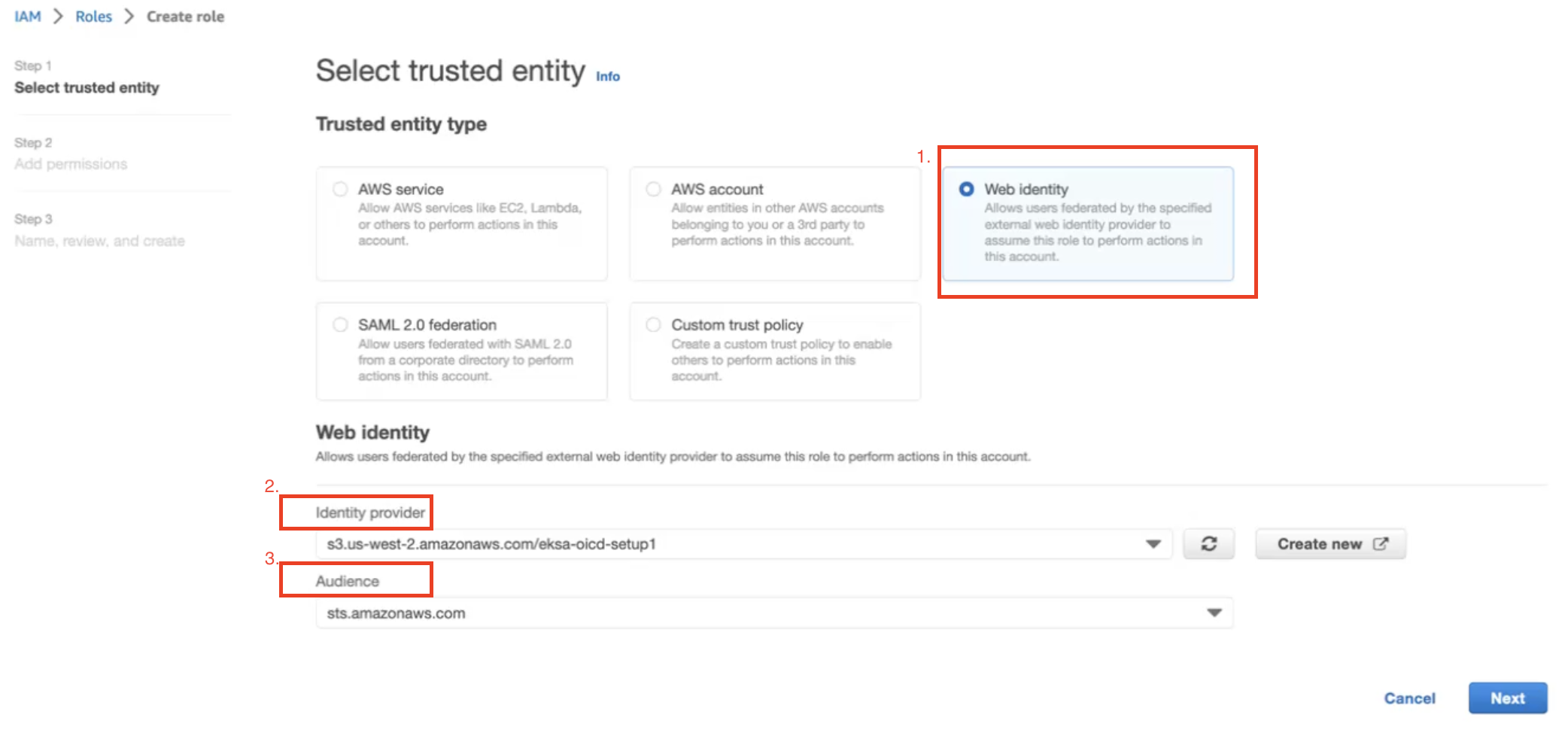Image resolution: width=1568 pixels, height=751 pixels.
Task: Select SAML 2.0 federation option
Action: (340, 324)
